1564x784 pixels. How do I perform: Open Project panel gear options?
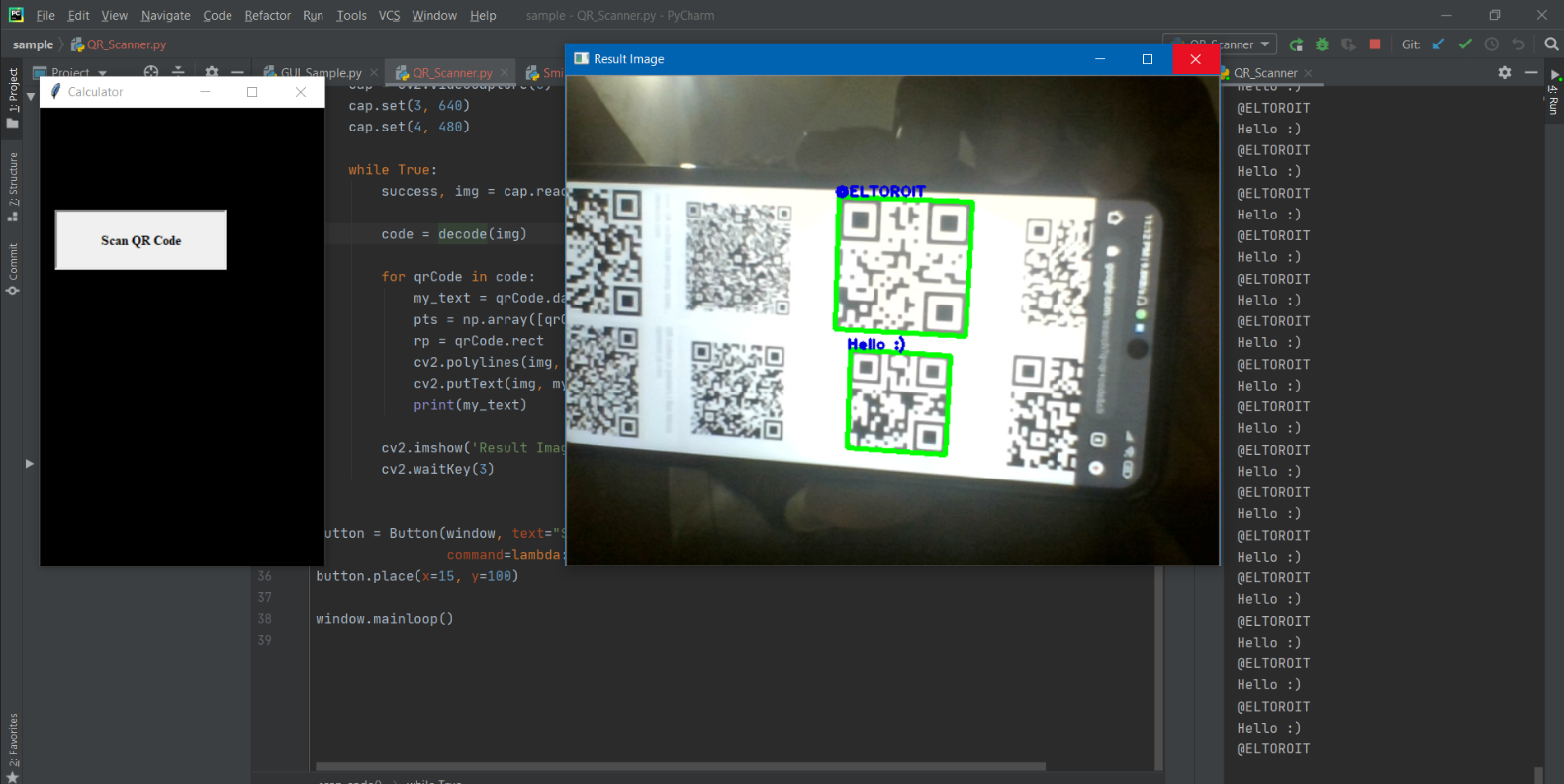click(x=211, y=72)
